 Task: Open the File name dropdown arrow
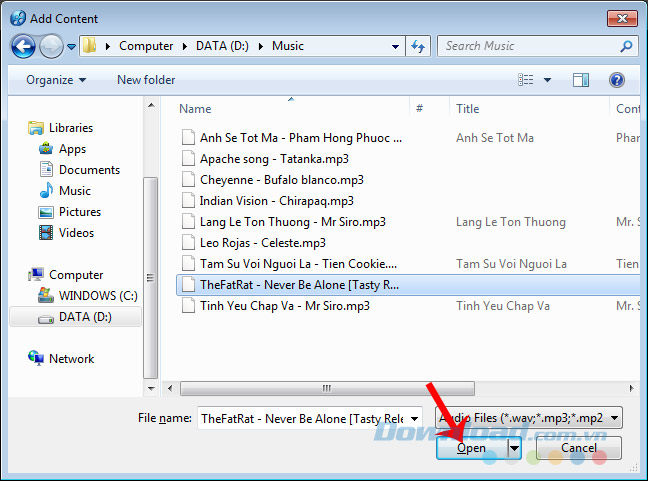tap(414, 419)
